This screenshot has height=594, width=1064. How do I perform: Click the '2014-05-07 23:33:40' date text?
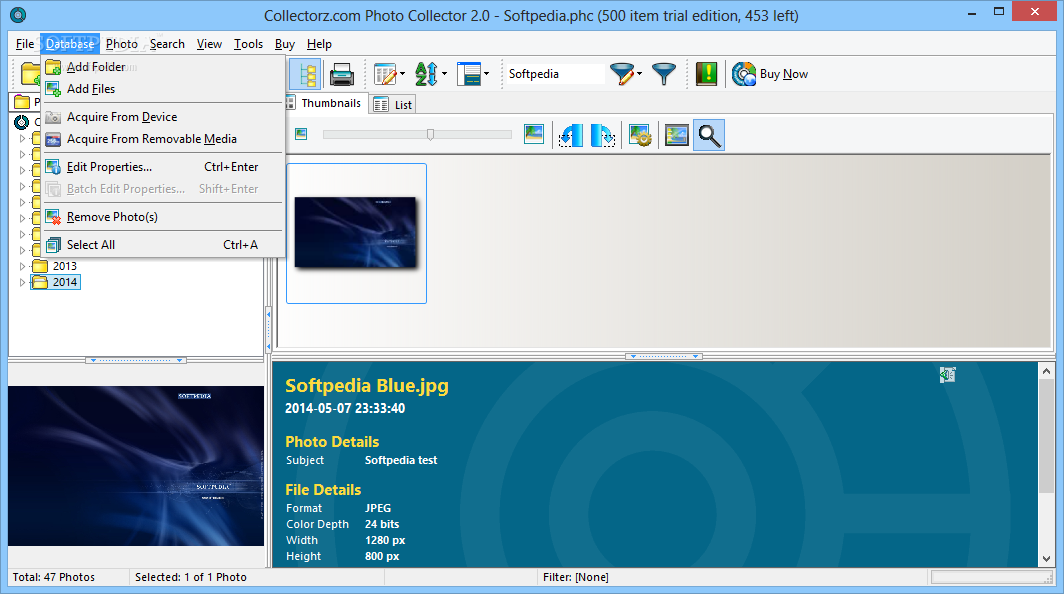[345, 409]
